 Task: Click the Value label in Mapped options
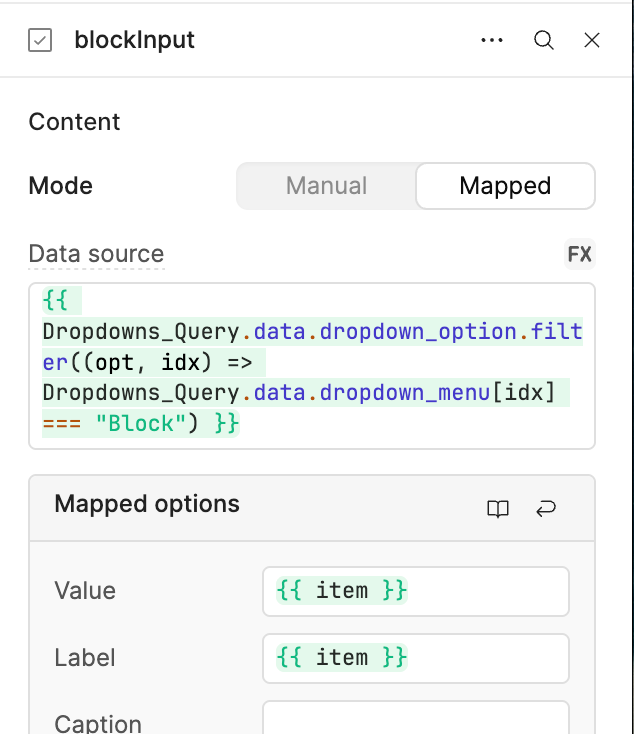(x=85, y=591)
